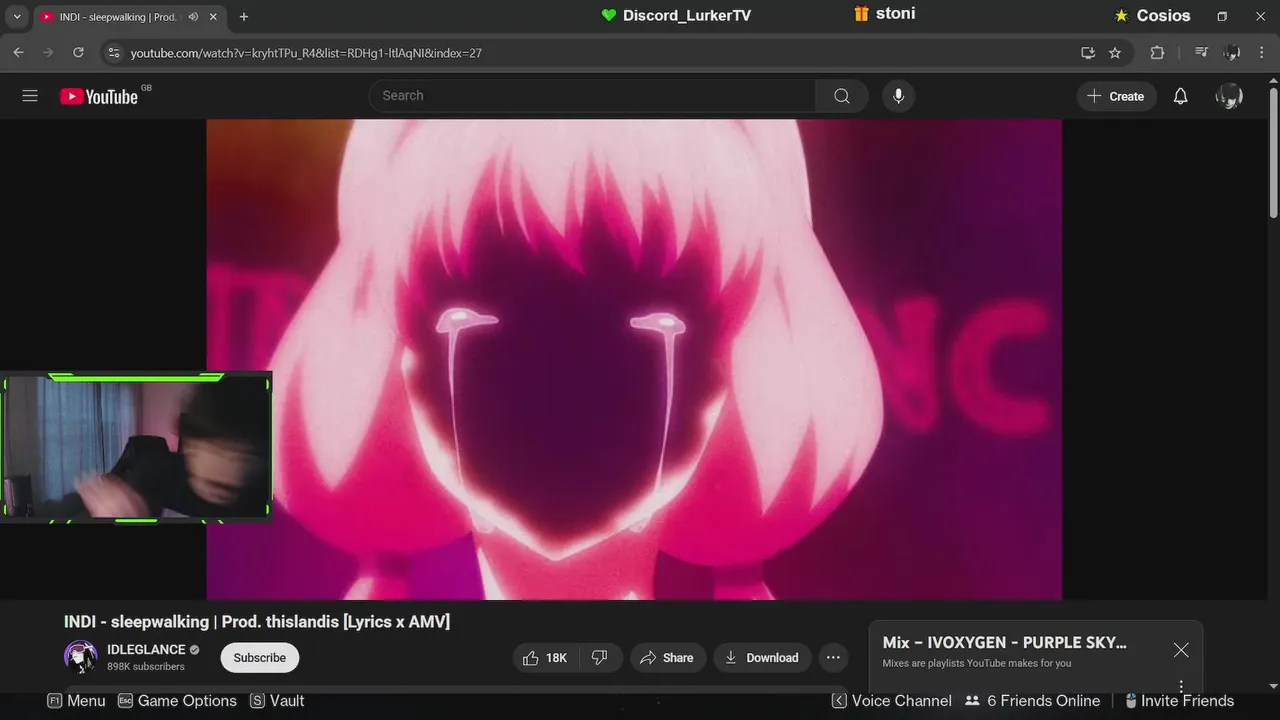Image resolution: width=1280 pixels, height=720 pixels.
Task: Click 898K subscribers text
Action: (146, 667)
